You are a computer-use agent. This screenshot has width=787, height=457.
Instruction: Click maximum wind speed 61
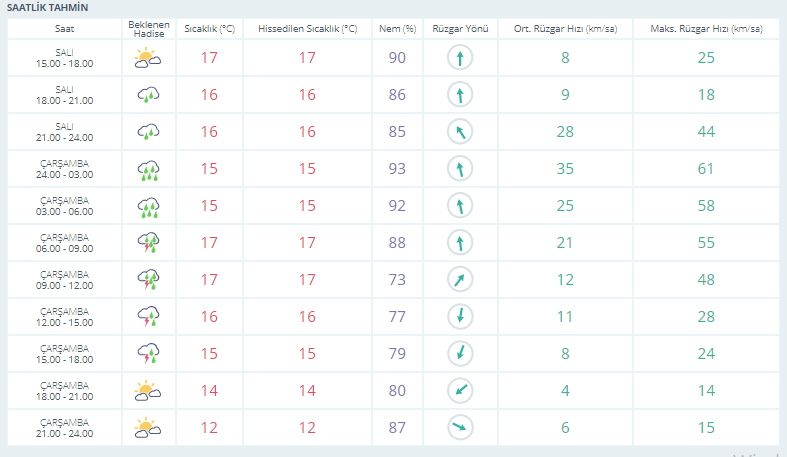(706, 169)
